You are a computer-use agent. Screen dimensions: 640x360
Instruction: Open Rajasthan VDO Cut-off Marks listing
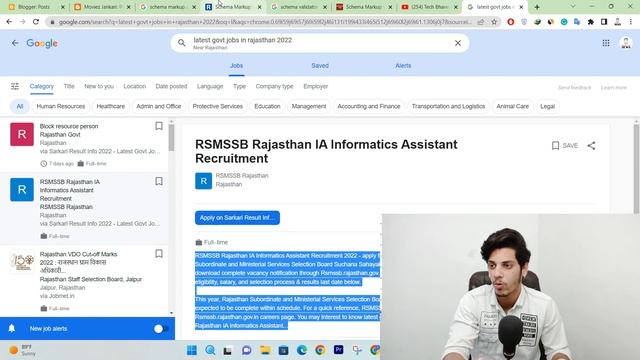[84, 280]
